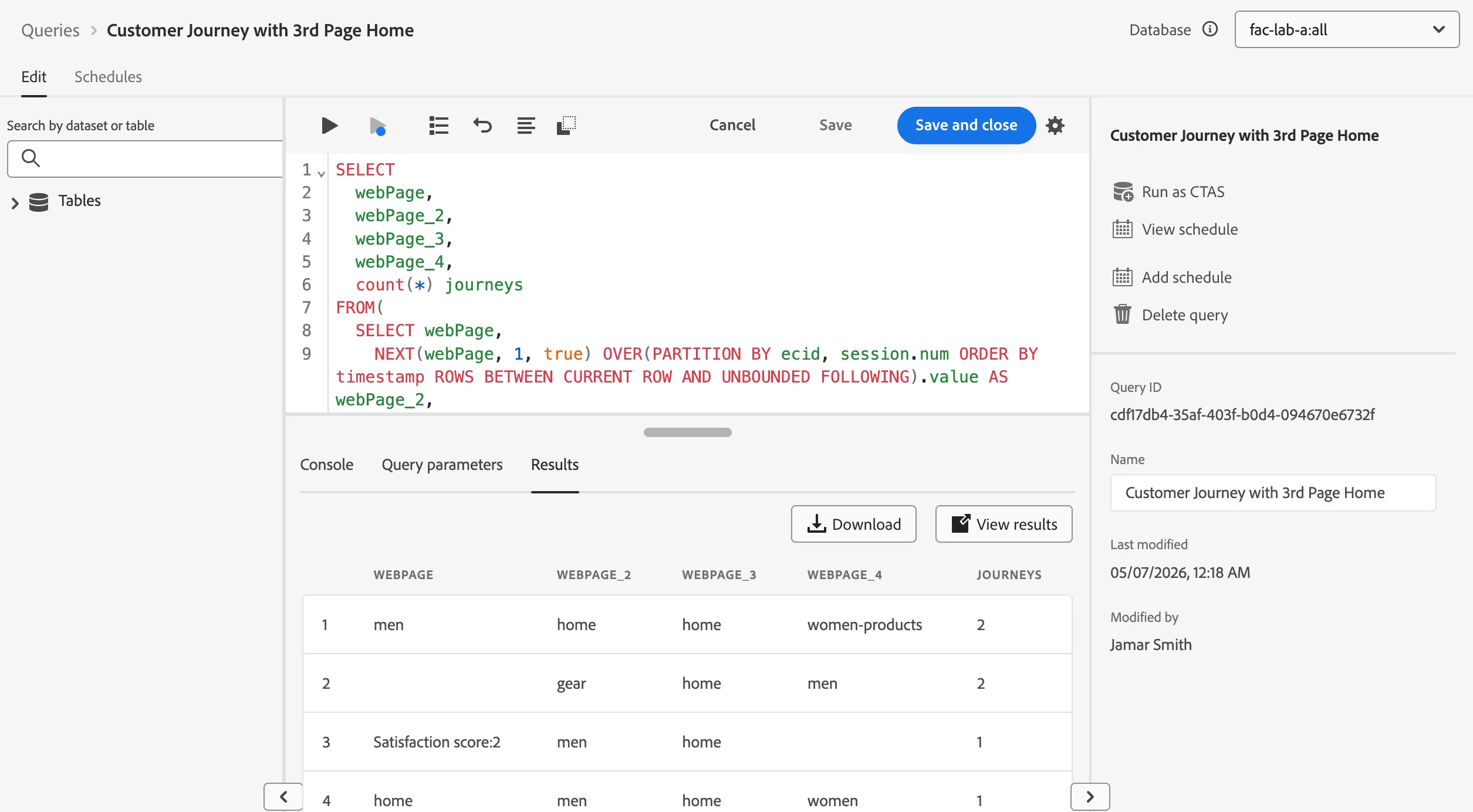The height and width of the screenshot is (812, 1473).
Task: Open the fac-lab-a:all database dropdown
Action: pyautogui.click(x=1347, y=29)
